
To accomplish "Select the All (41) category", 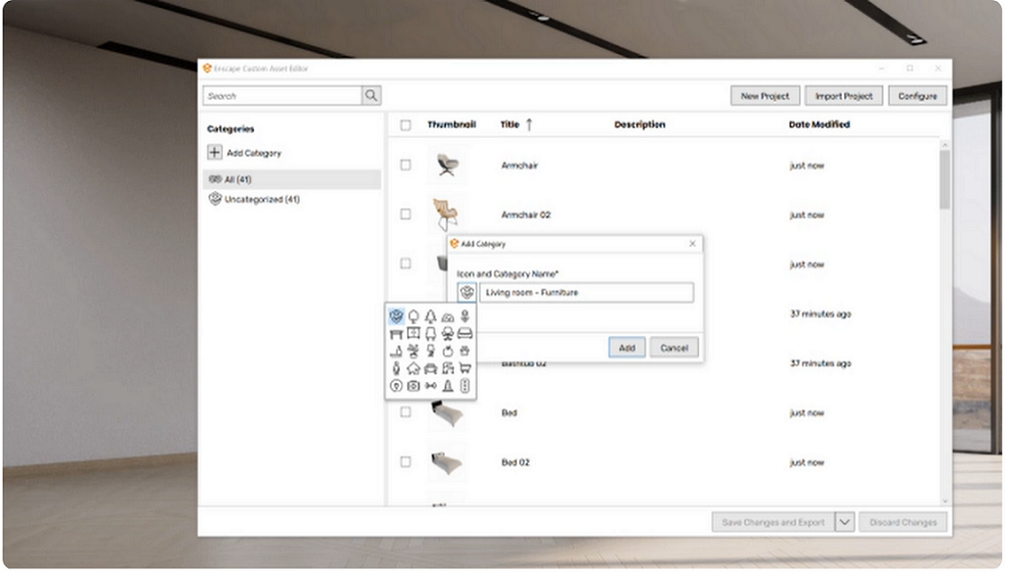I will click(240, 179).
